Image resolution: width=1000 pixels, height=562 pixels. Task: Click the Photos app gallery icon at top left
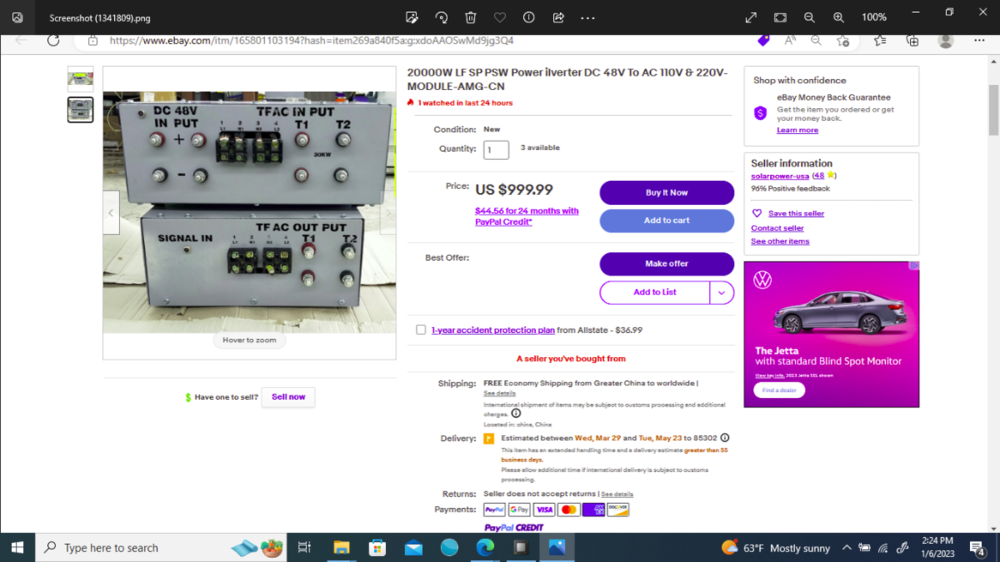17,18
